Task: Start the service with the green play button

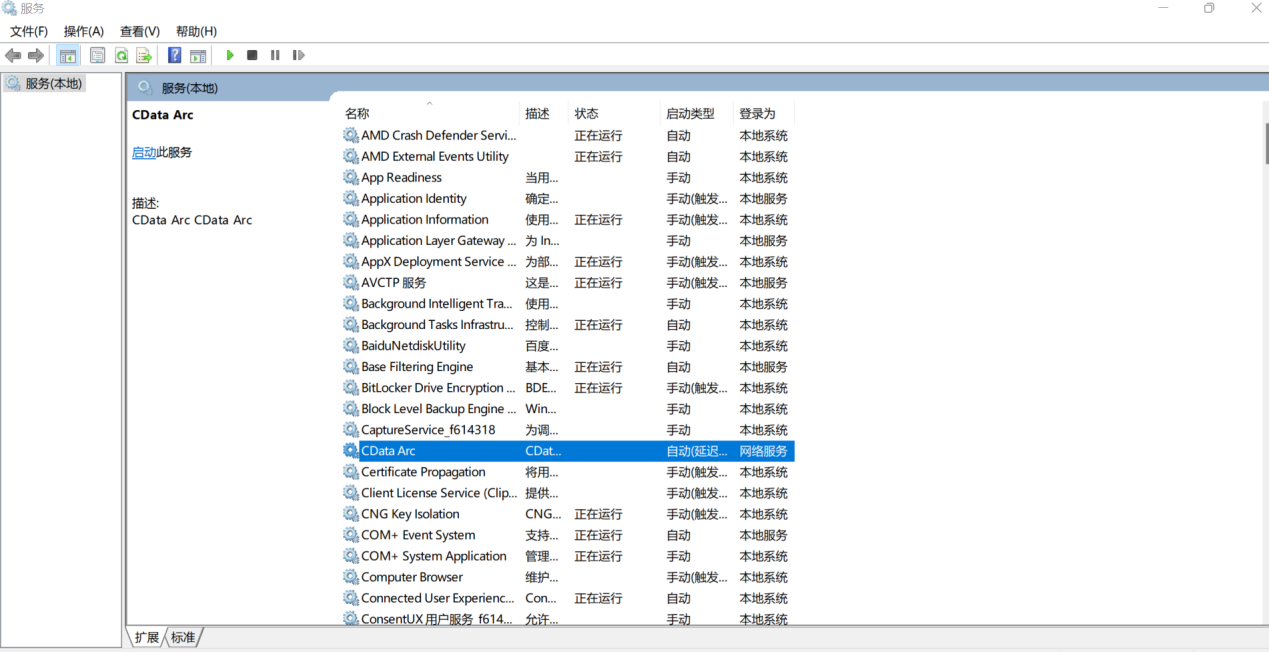Action: pos(230,56)
